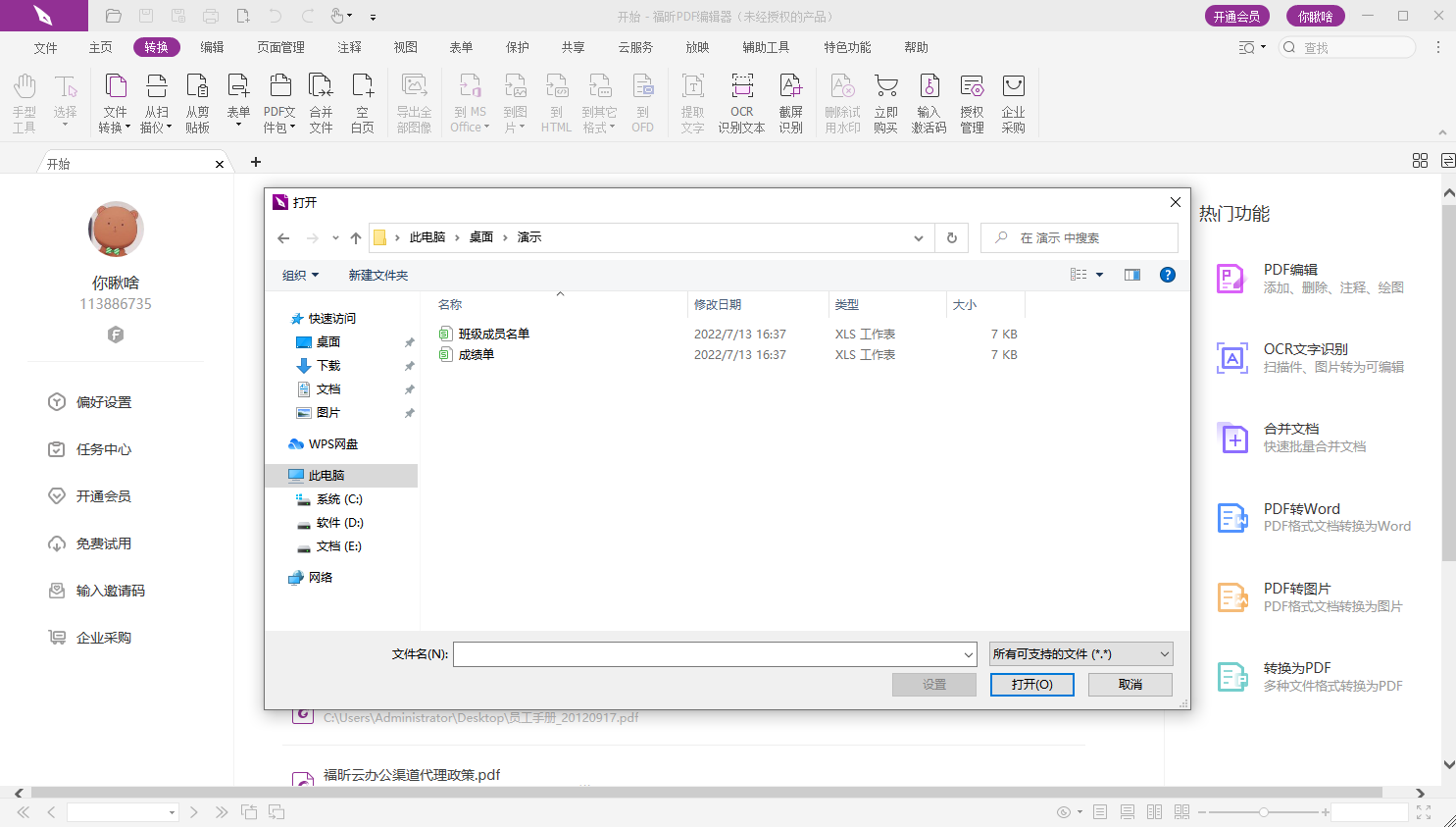Viewport: 1456px width, 827px height.
Task: Click the 打开(O) button
Action: (x=1031, y=685)
